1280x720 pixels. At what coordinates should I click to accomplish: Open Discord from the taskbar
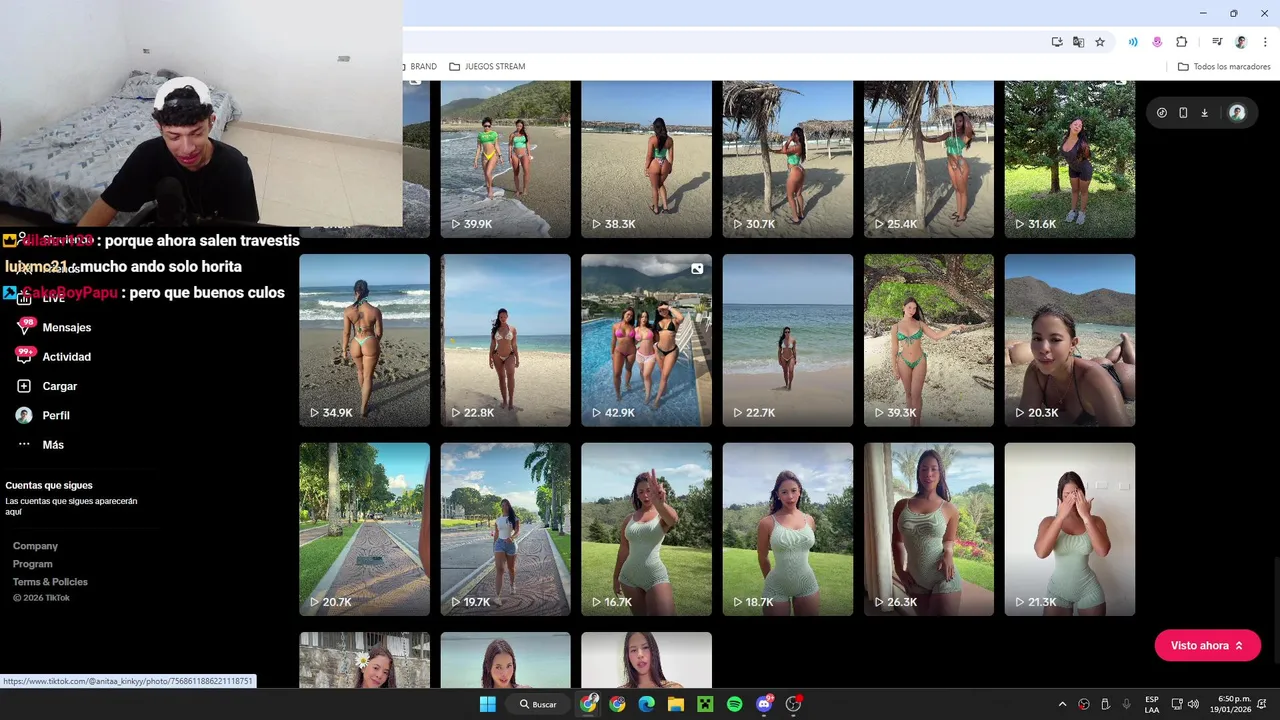[764, 704]
